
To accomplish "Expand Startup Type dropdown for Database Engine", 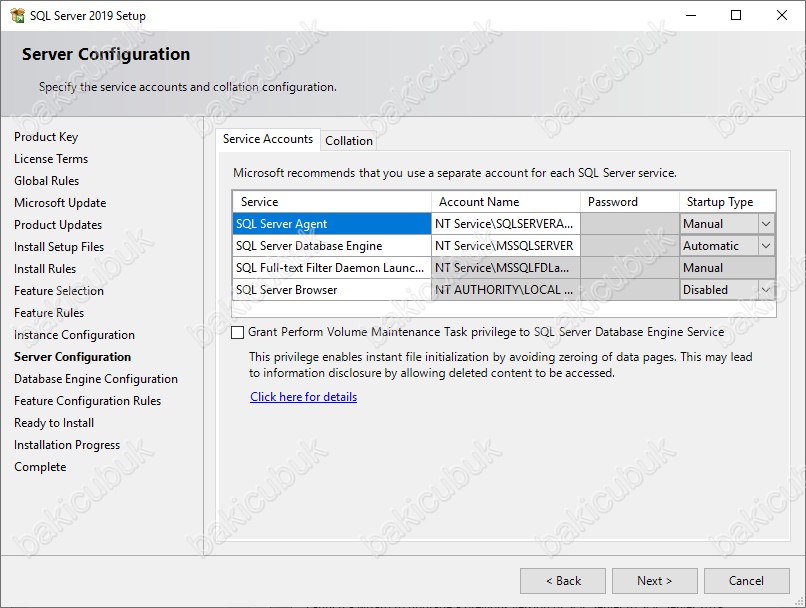I will [766, 246].
